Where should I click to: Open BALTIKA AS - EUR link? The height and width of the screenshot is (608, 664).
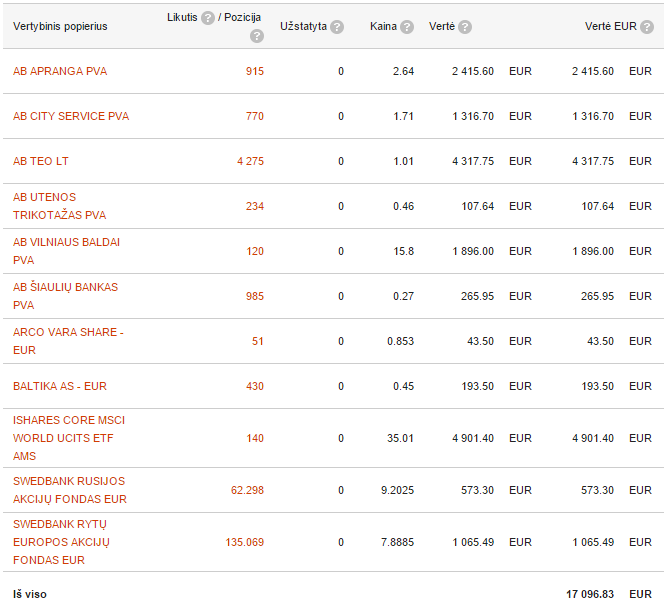(60, 386)
